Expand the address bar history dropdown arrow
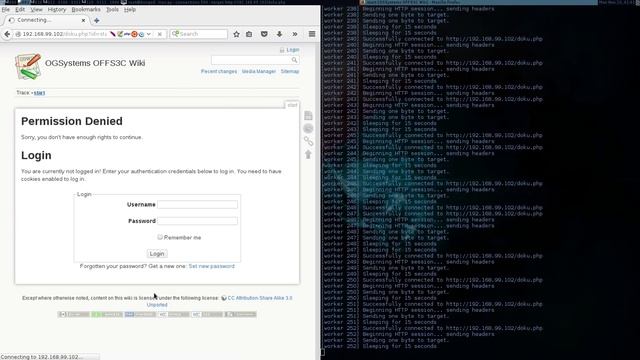Screen dimensions: 640x360 click(149, 34)
